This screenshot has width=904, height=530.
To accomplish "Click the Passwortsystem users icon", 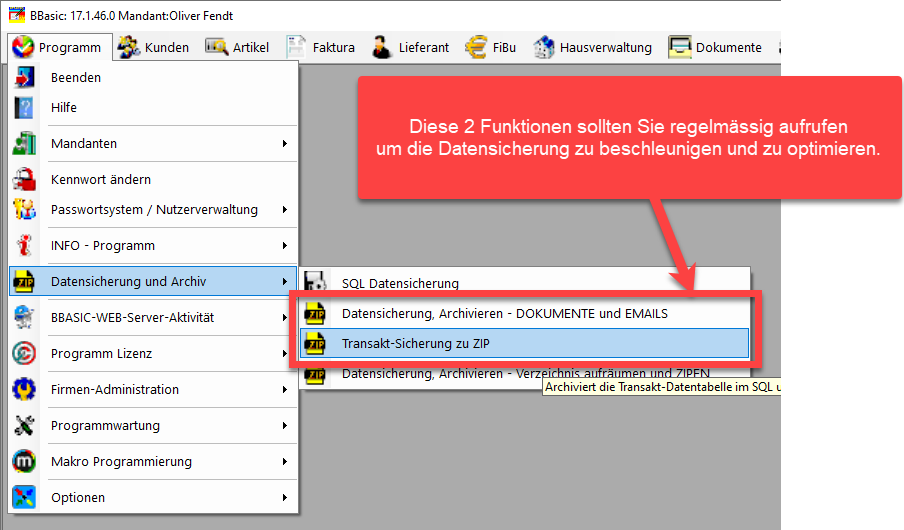I will 24,209.
